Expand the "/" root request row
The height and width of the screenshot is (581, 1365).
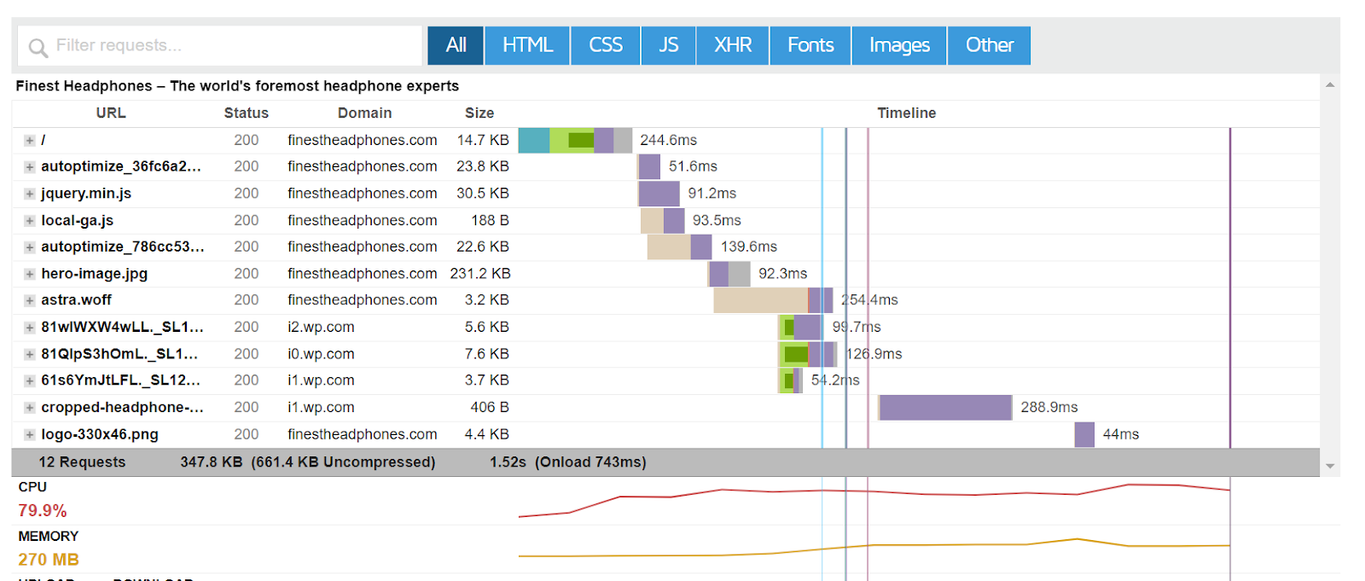pyautogui.click(x=29, y=140)
